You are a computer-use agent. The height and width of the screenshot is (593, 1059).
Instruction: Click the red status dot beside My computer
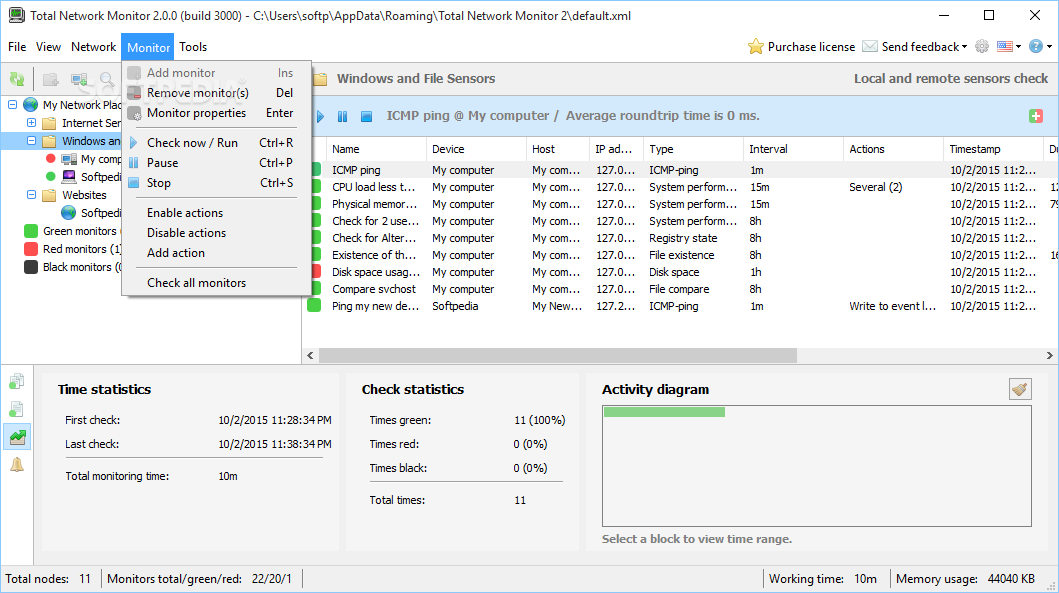click(x=50, y=159)
